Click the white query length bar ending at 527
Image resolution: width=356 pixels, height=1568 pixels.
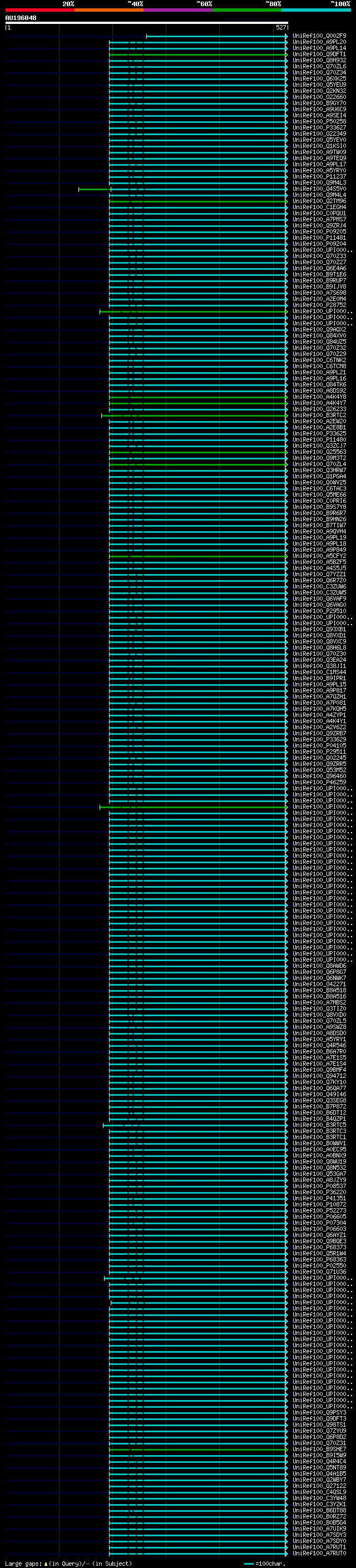point(147,23)
